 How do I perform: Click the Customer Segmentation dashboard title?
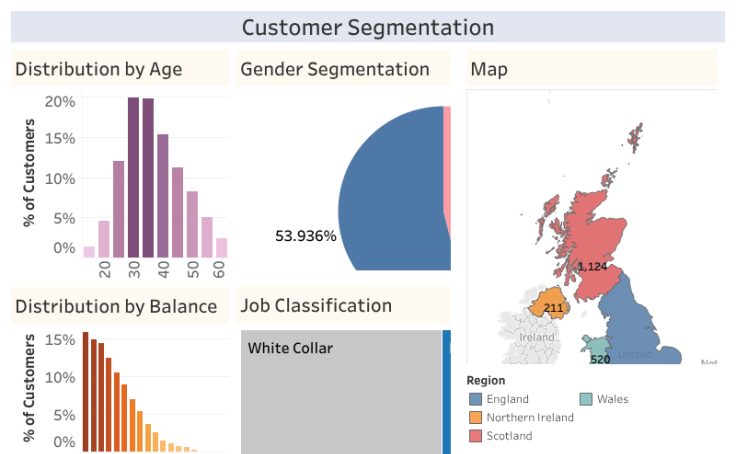pos(368,27)
